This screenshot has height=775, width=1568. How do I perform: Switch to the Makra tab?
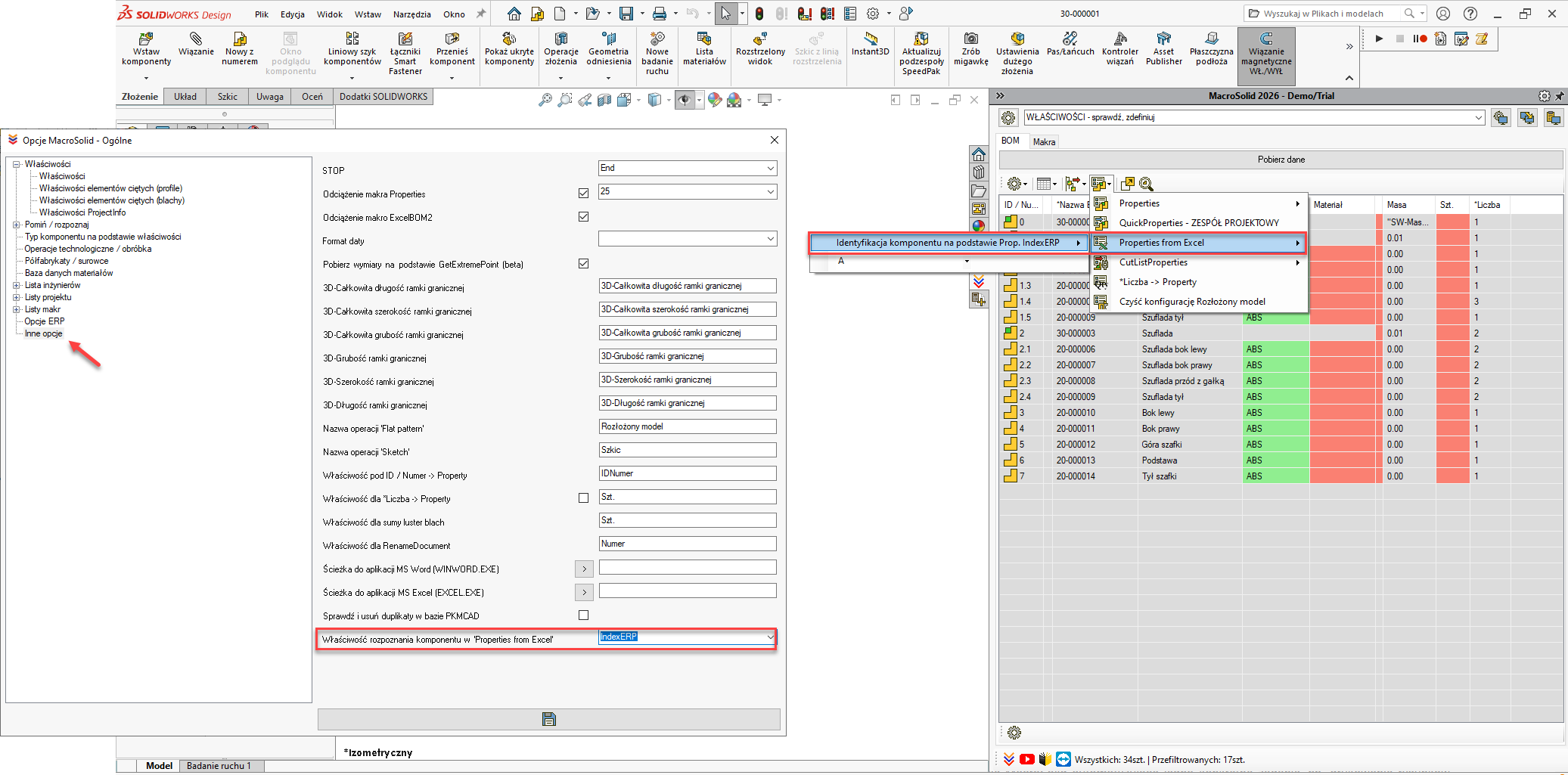[1044, 141]
